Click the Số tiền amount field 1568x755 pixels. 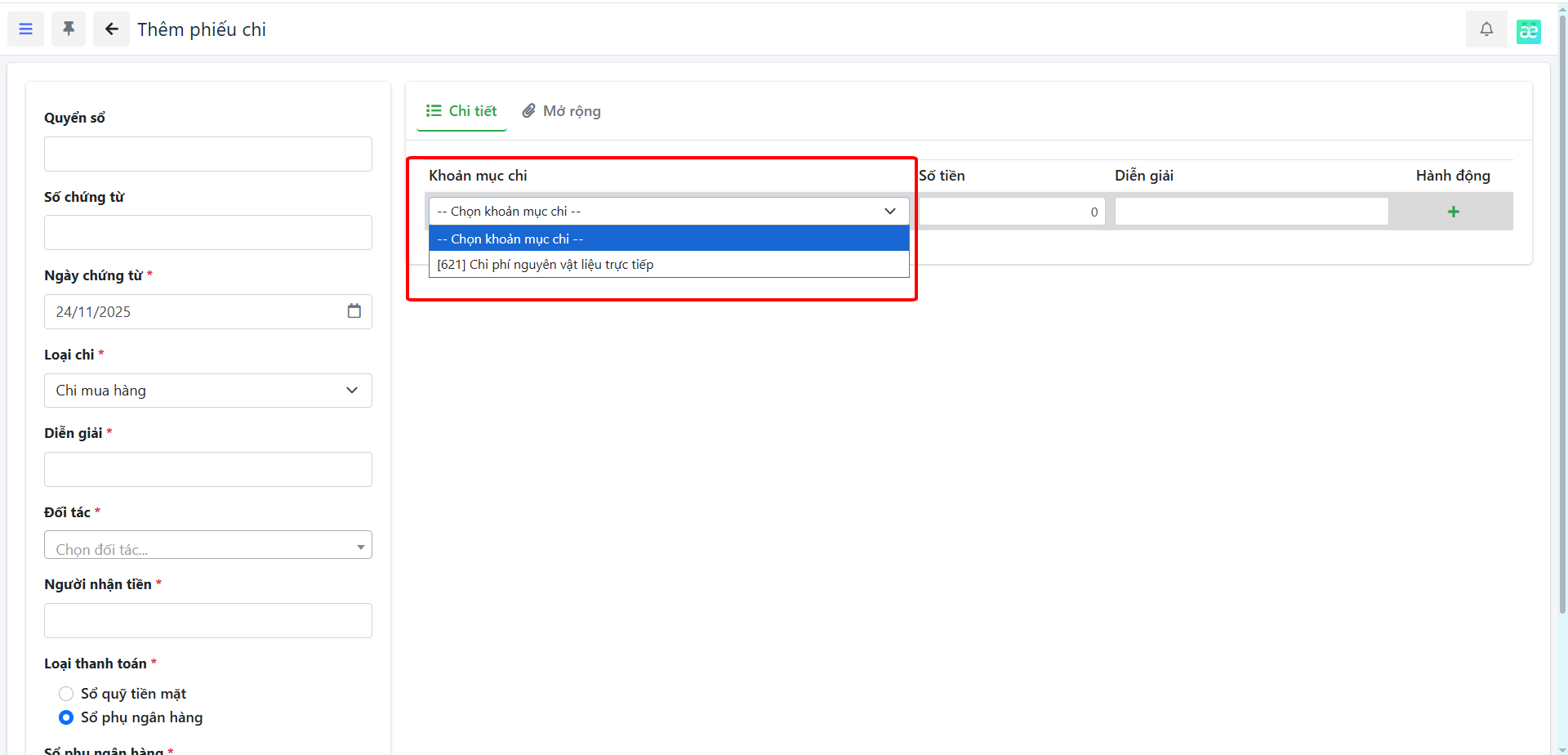[1011, 212]
